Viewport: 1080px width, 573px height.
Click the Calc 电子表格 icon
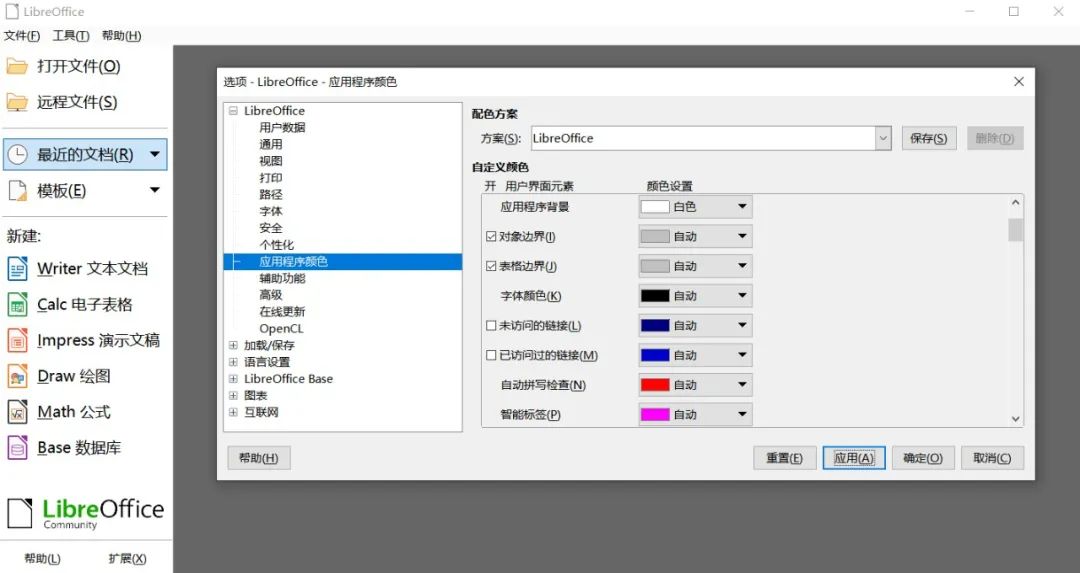tap(18, 304)
